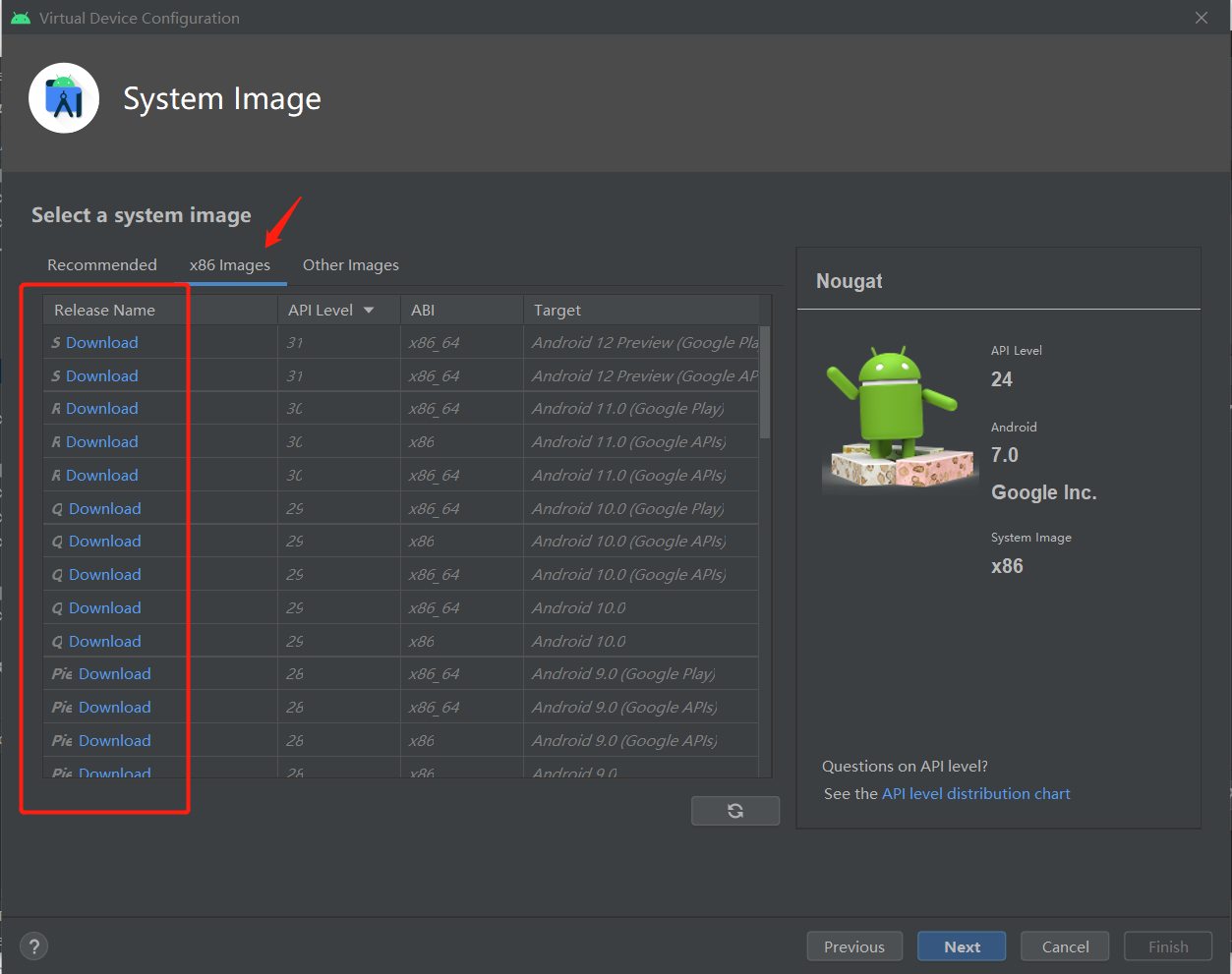Image resolution: width=1232 pixels, height=974 pixels.
Task: Sort by API Level column arrow
Action: click(x=369, y=311)
